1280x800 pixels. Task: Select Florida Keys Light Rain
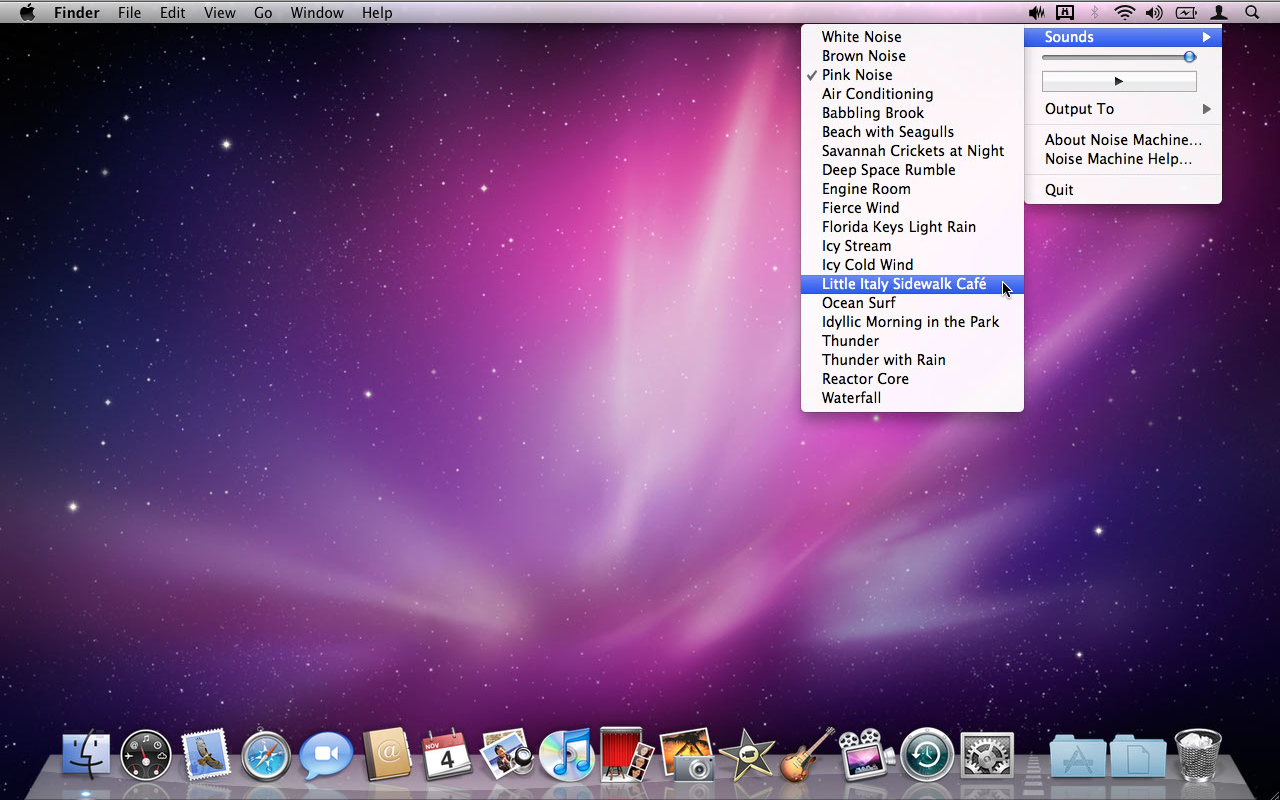point(912,227)
